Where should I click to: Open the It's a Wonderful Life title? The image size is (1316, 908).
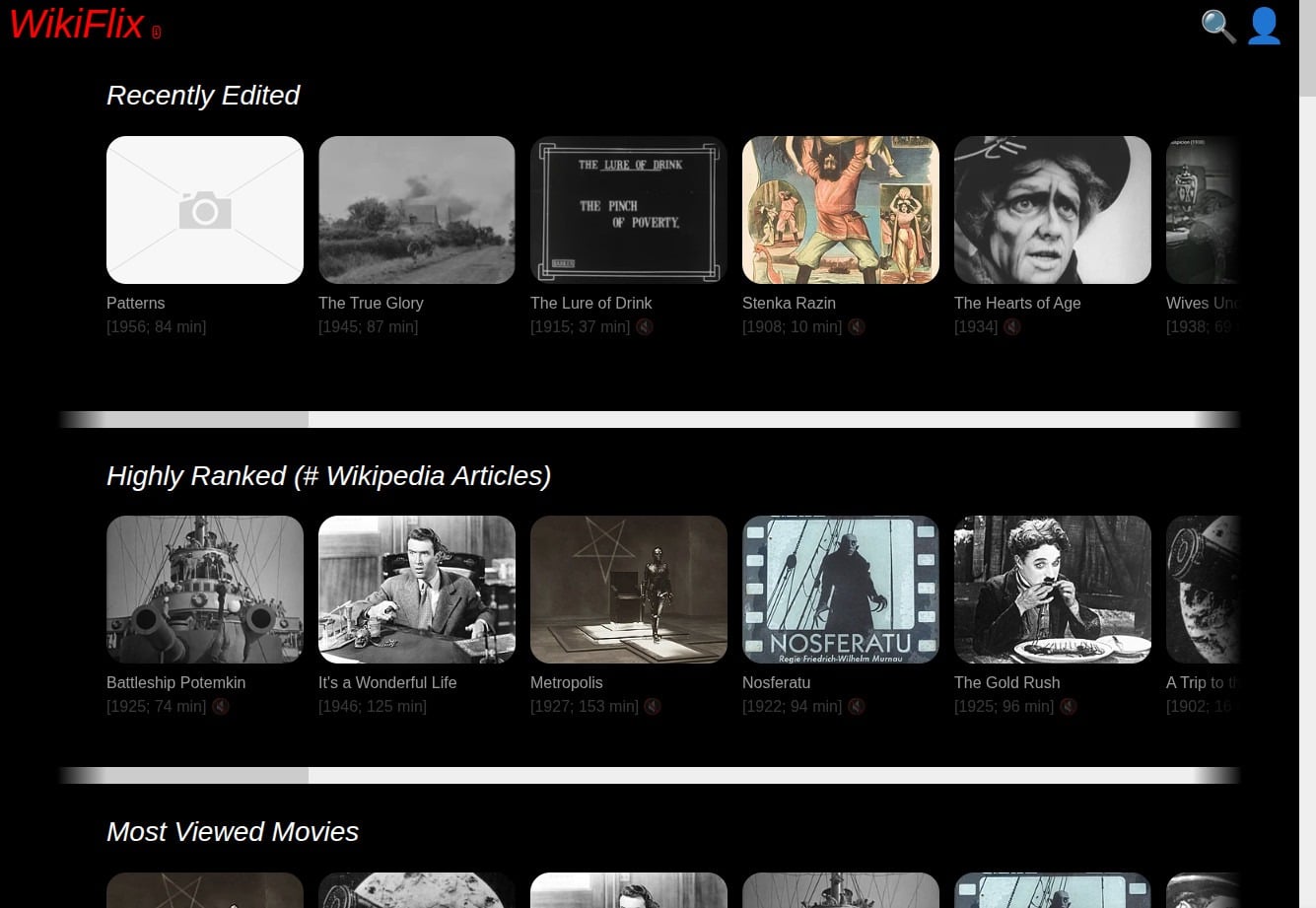[387, 682]
